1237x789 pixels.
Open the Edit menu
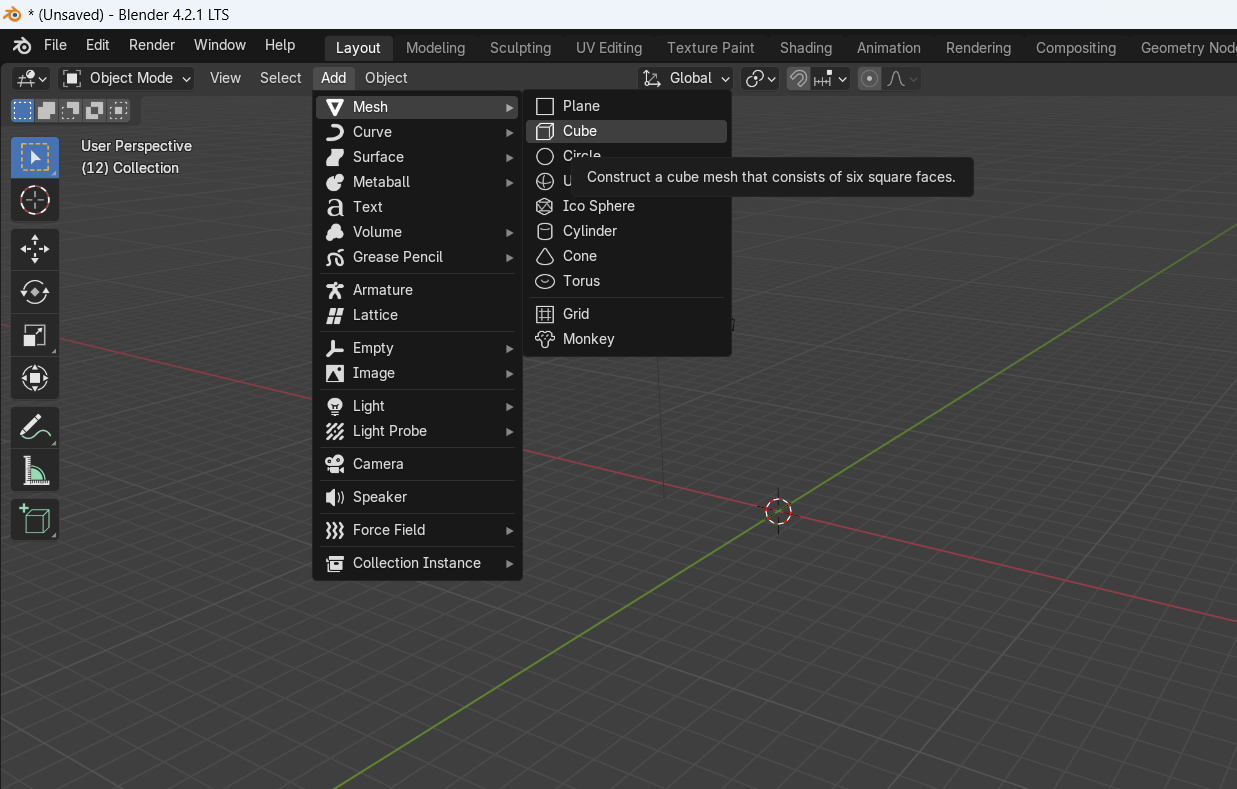click(98, 45)
